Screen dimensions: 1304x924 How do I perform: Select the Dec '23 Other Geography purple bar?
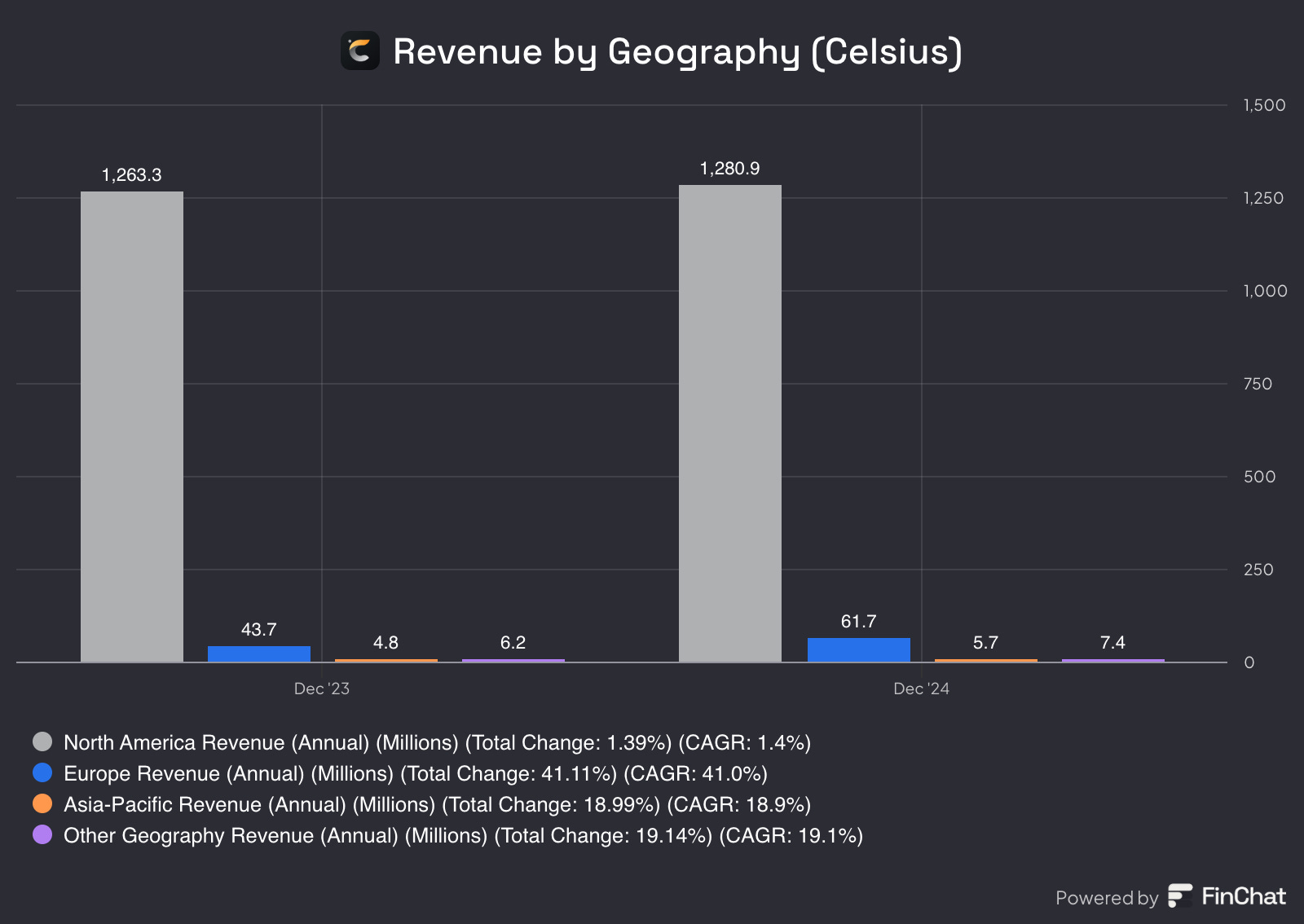click(x=513, y=661)
